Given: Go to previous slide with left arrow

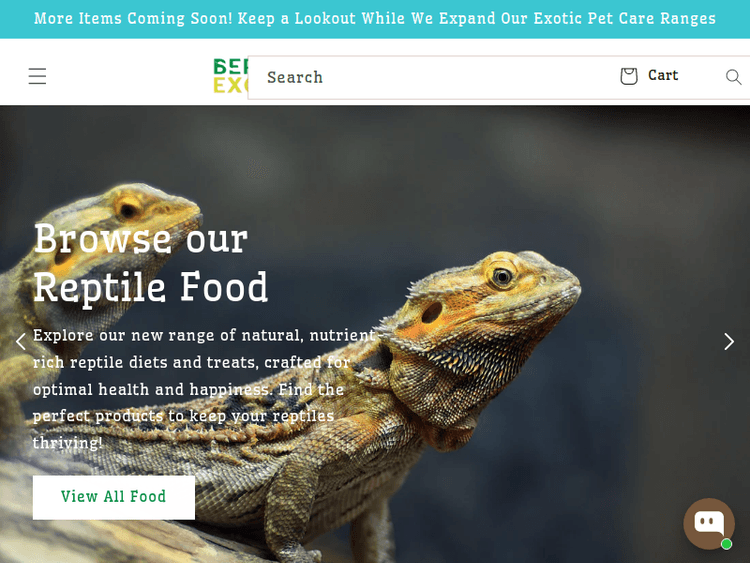Looking at the screenshot, I should [21, 342].
